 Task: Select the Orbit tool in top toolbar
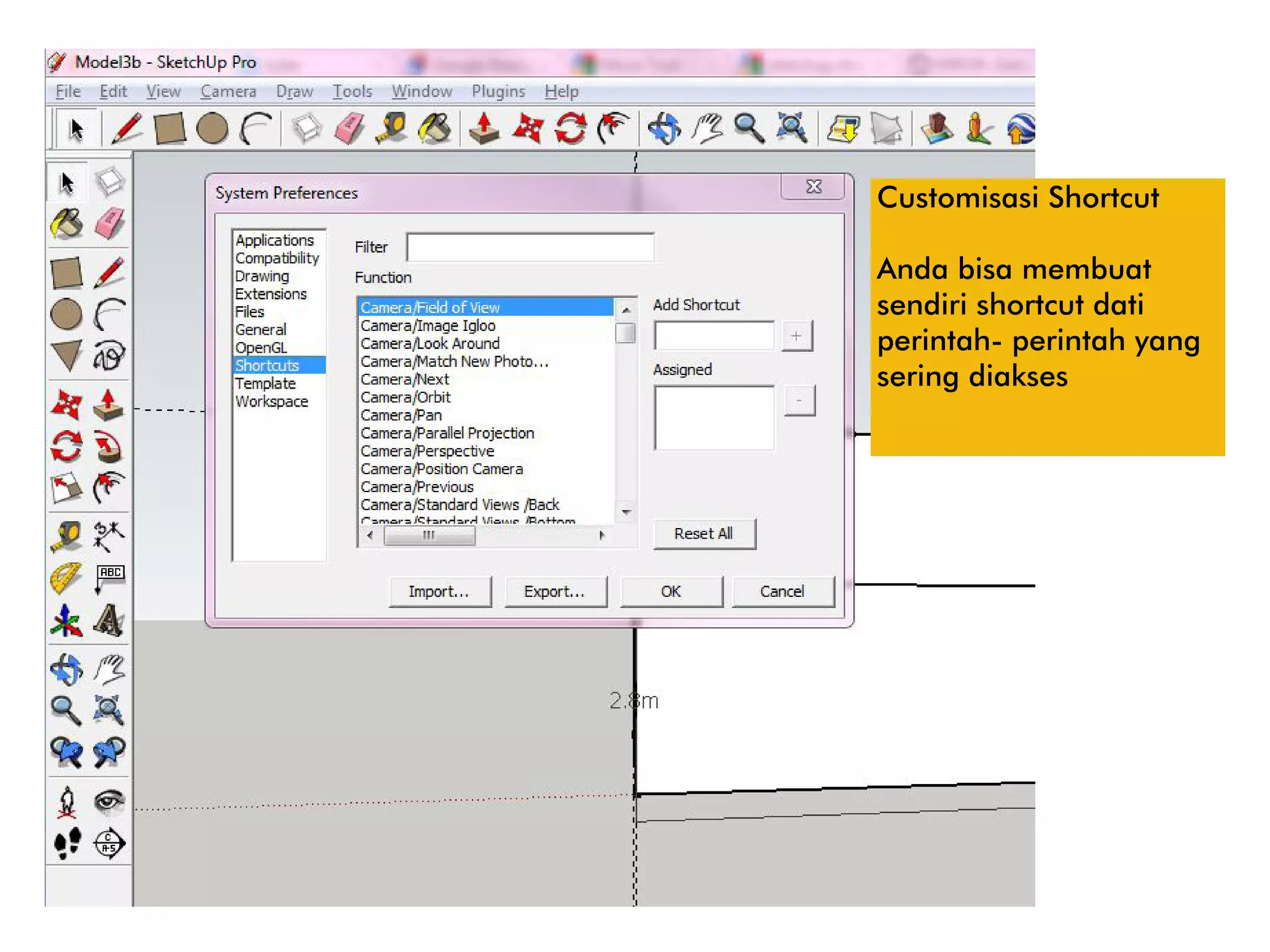click(664, 129)
